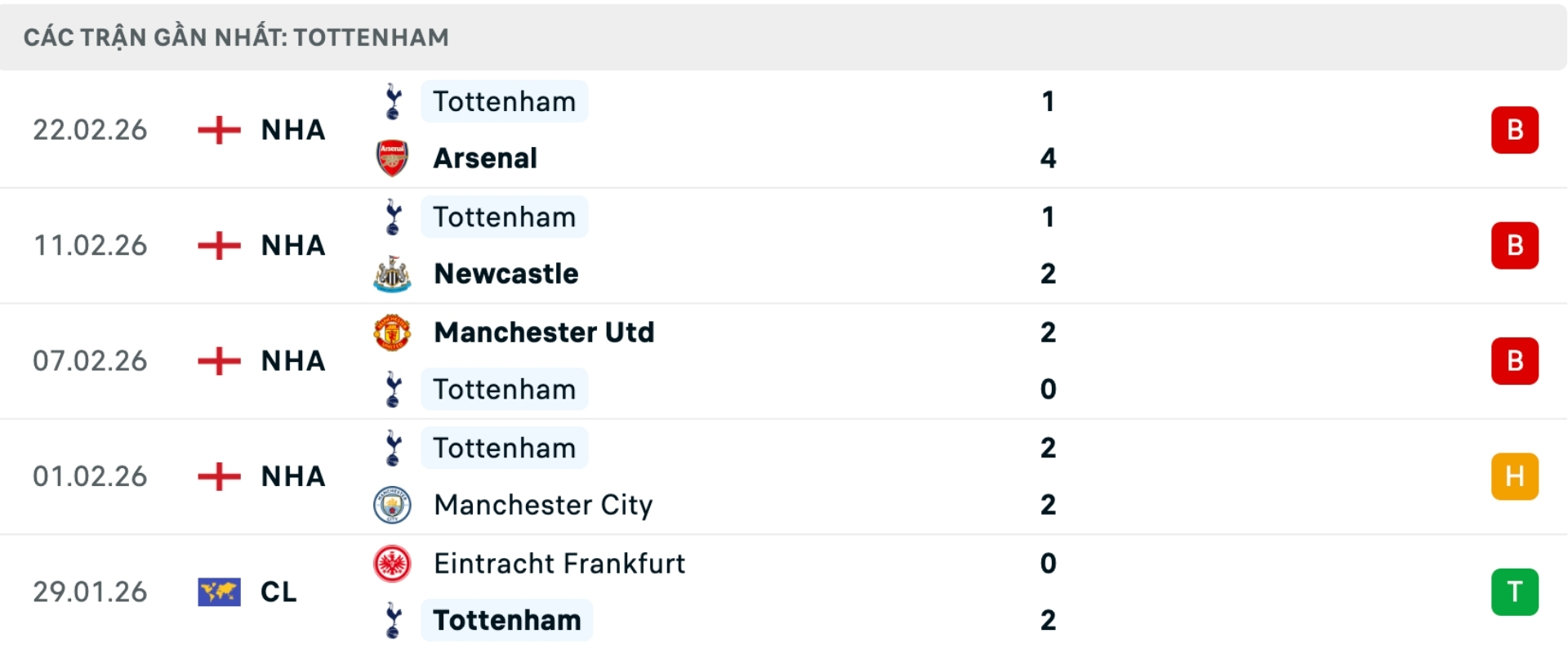Image resolution: width=1568 pixels, height=647 pixels.
Task: Open the Arsenal team name link
Action: coord(485,158)
